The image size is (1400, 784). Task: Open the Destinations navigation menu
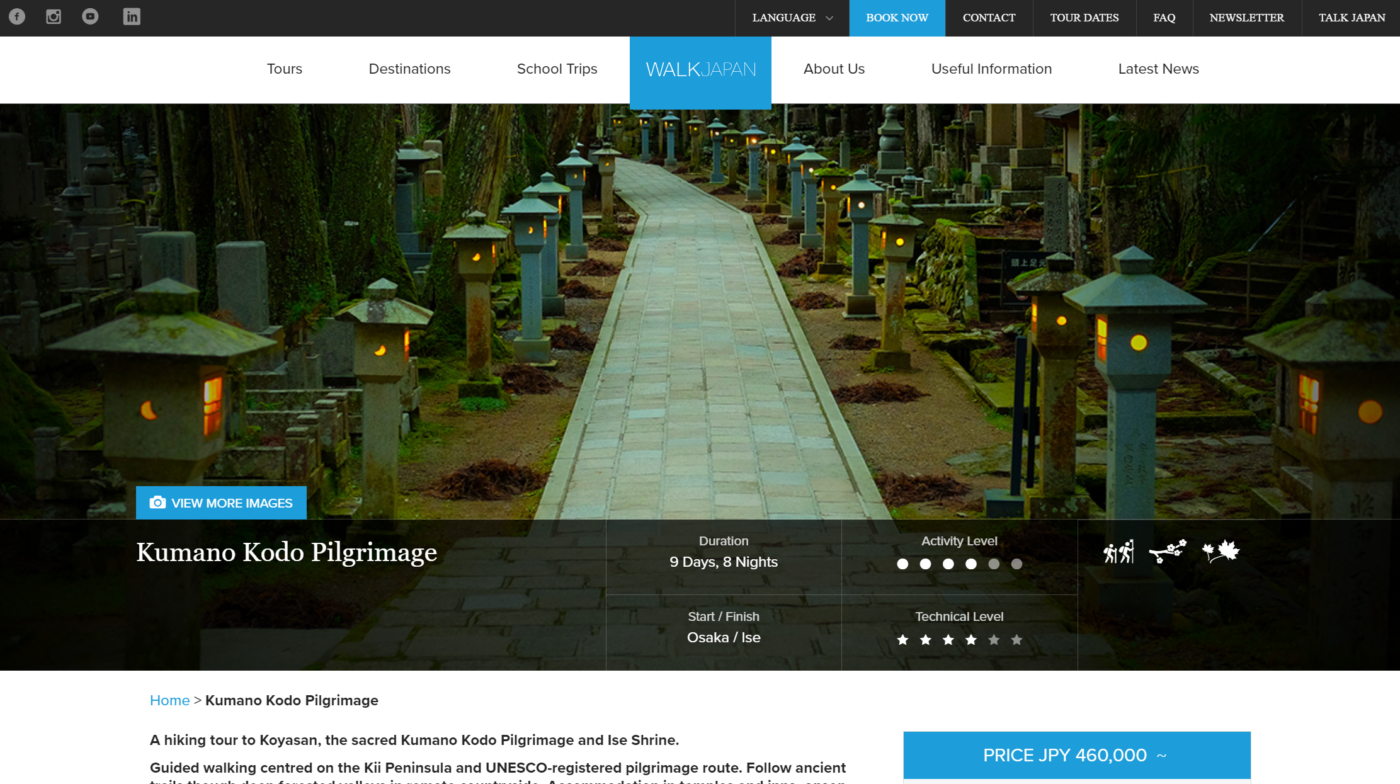(x=409, y=69)
